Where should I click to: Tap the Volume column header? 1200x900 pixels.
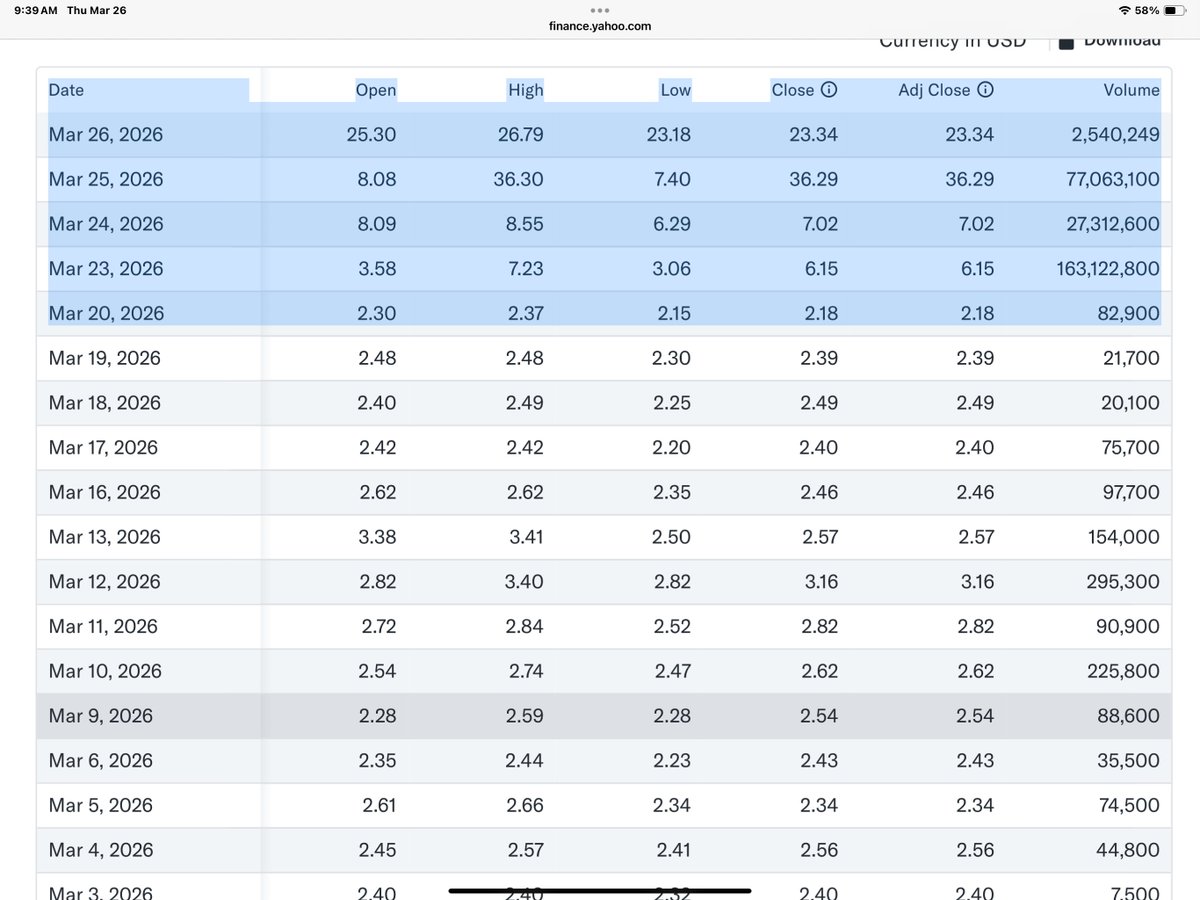coord(1132,90)
